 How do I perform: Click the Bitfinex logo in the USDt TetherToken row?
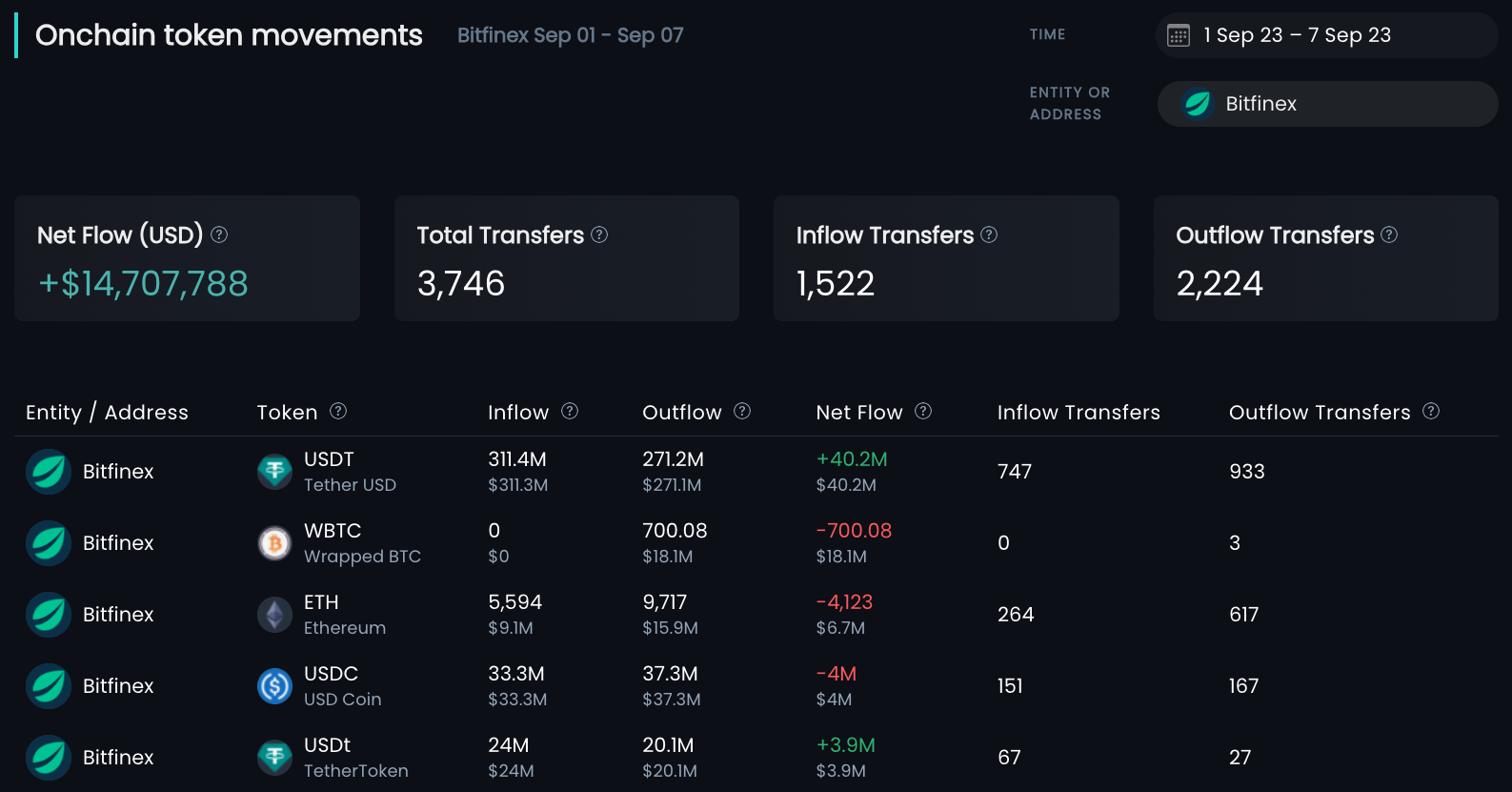click(x=49, y=758)
